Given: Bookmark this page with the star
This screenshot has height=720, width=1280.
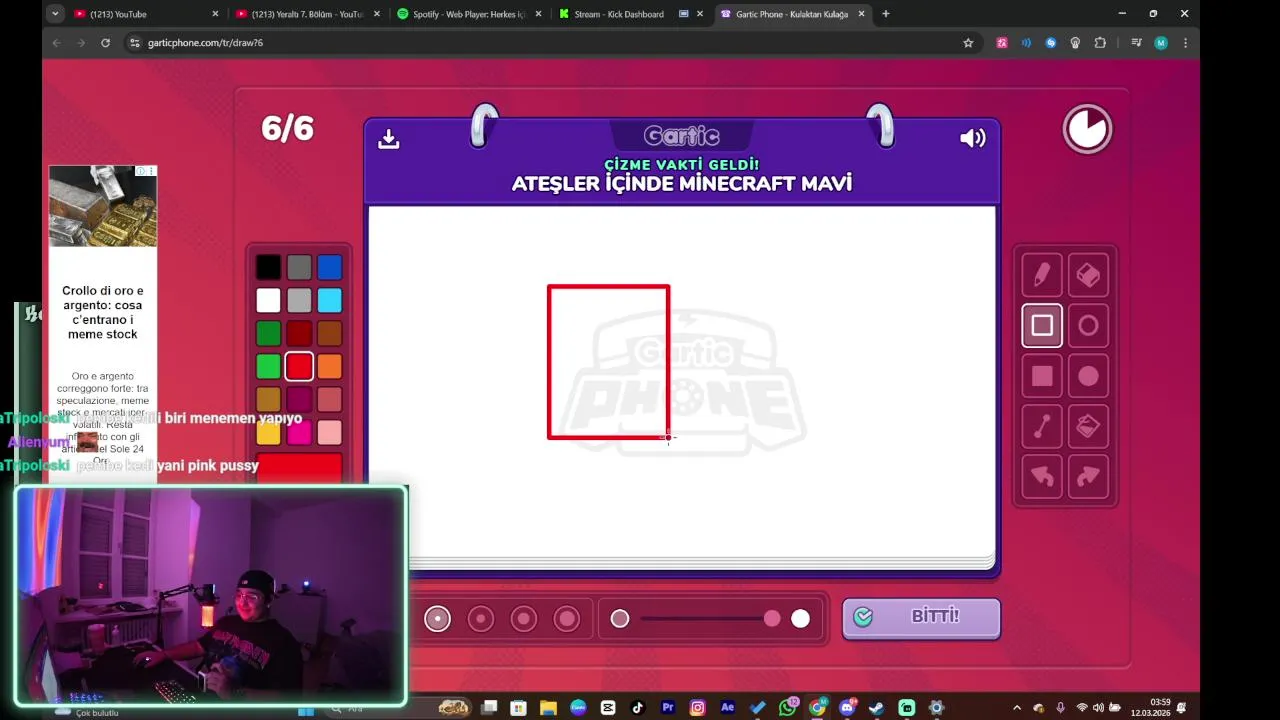Looking at the screenshot, I should click(968, 43).
